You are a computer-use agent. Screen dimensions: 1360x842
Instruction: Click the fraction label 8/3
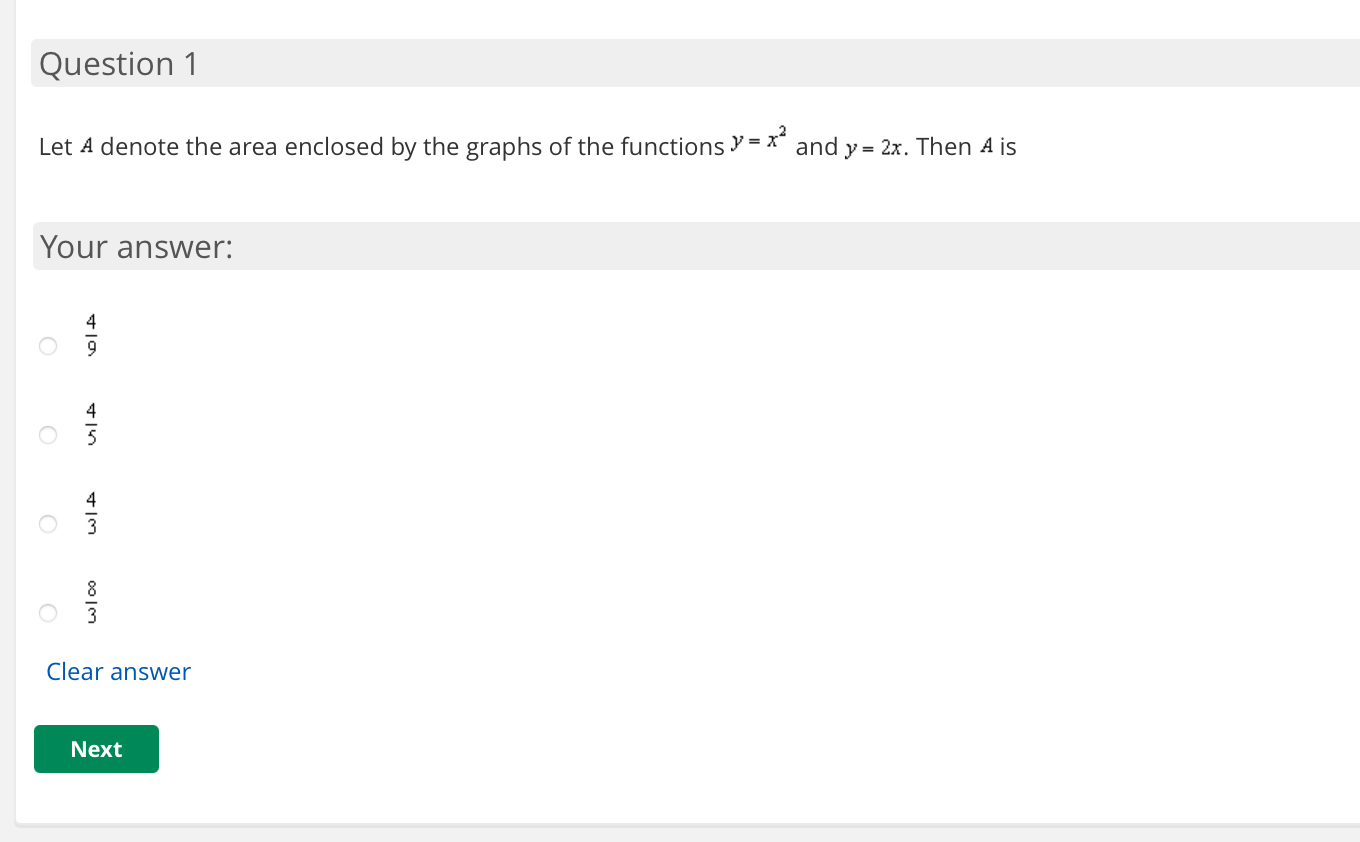point(90,601)
